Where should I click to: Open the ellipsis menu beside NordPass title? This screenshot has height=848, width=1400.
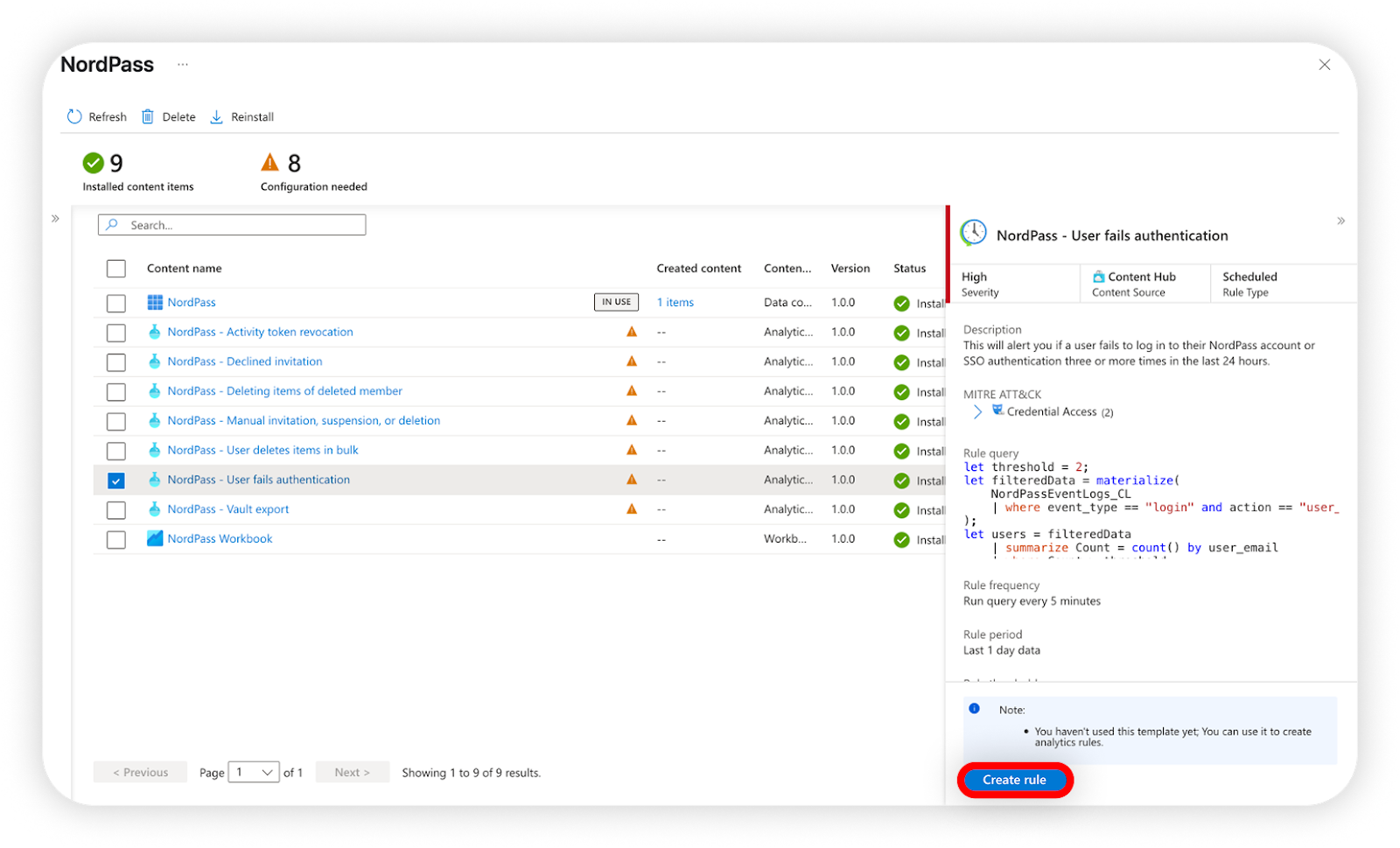(x=182, y=64)
